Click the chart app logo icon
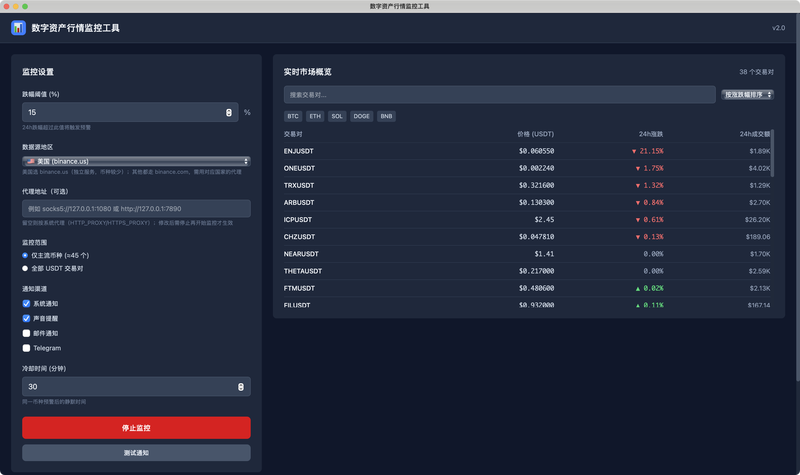This screenshot has width=800, height=475. 18,28
